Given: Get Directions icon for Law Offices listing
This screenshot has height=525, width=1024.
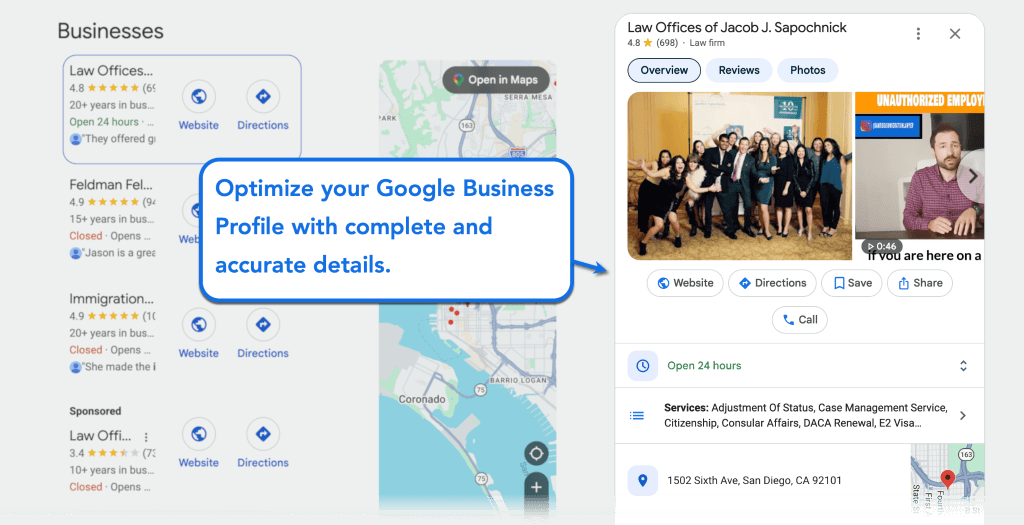Looking at the screenshot, I should (263, 97).
